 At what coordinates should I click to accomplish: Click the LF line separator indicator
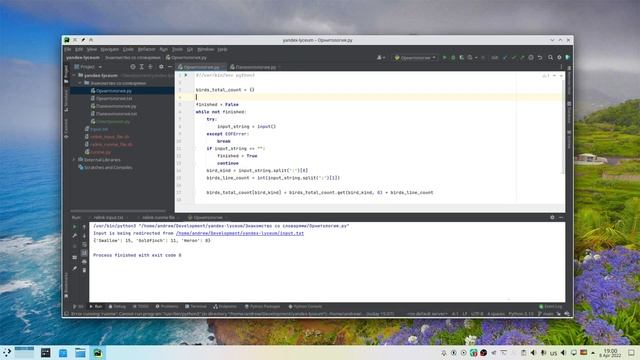coord(465,314)
